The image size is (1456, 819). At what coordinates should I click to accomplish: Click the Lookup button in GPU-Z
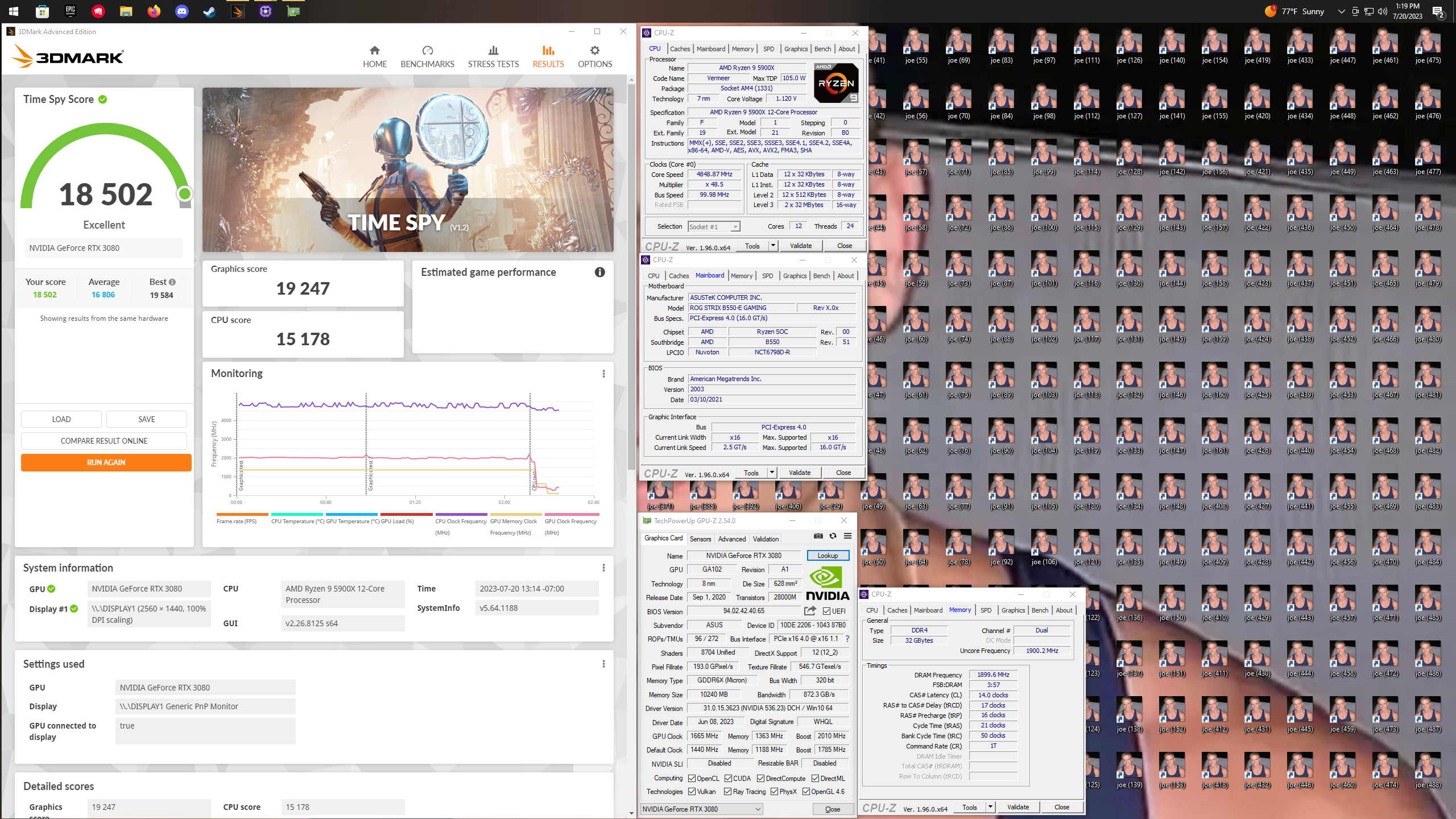pyautogui.click(x=828, y=556)
